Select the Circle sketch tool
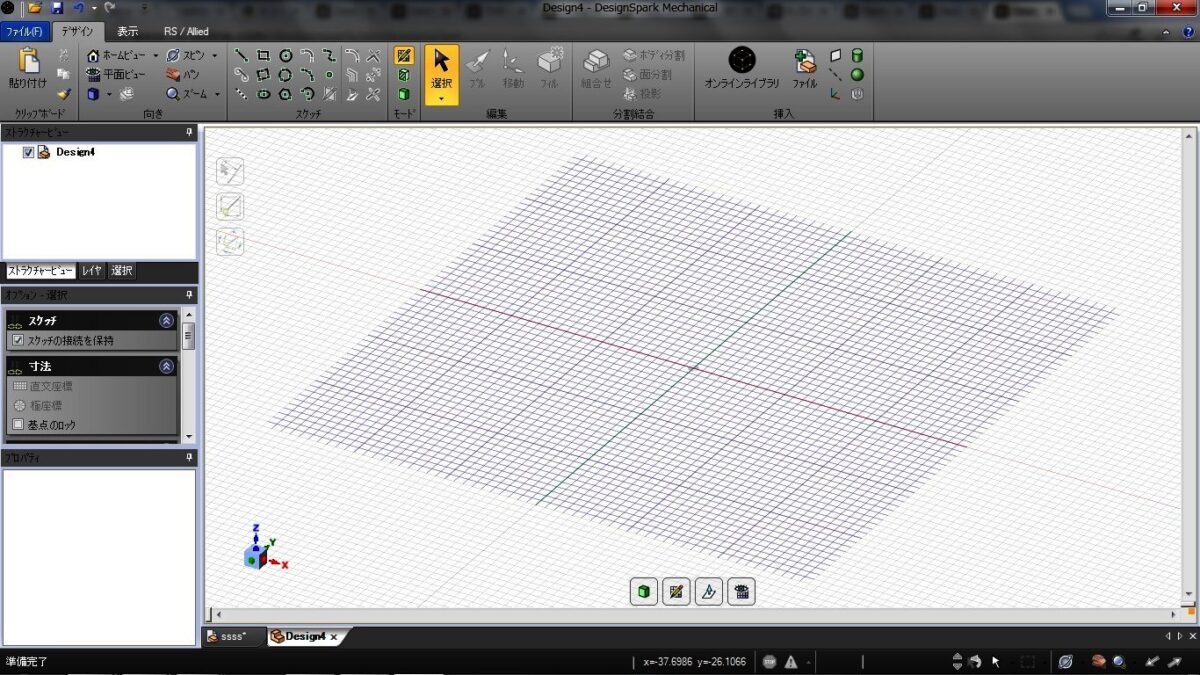Image resolution: width=1200 pixels, height=675 pixels. (x=285, y=56)
